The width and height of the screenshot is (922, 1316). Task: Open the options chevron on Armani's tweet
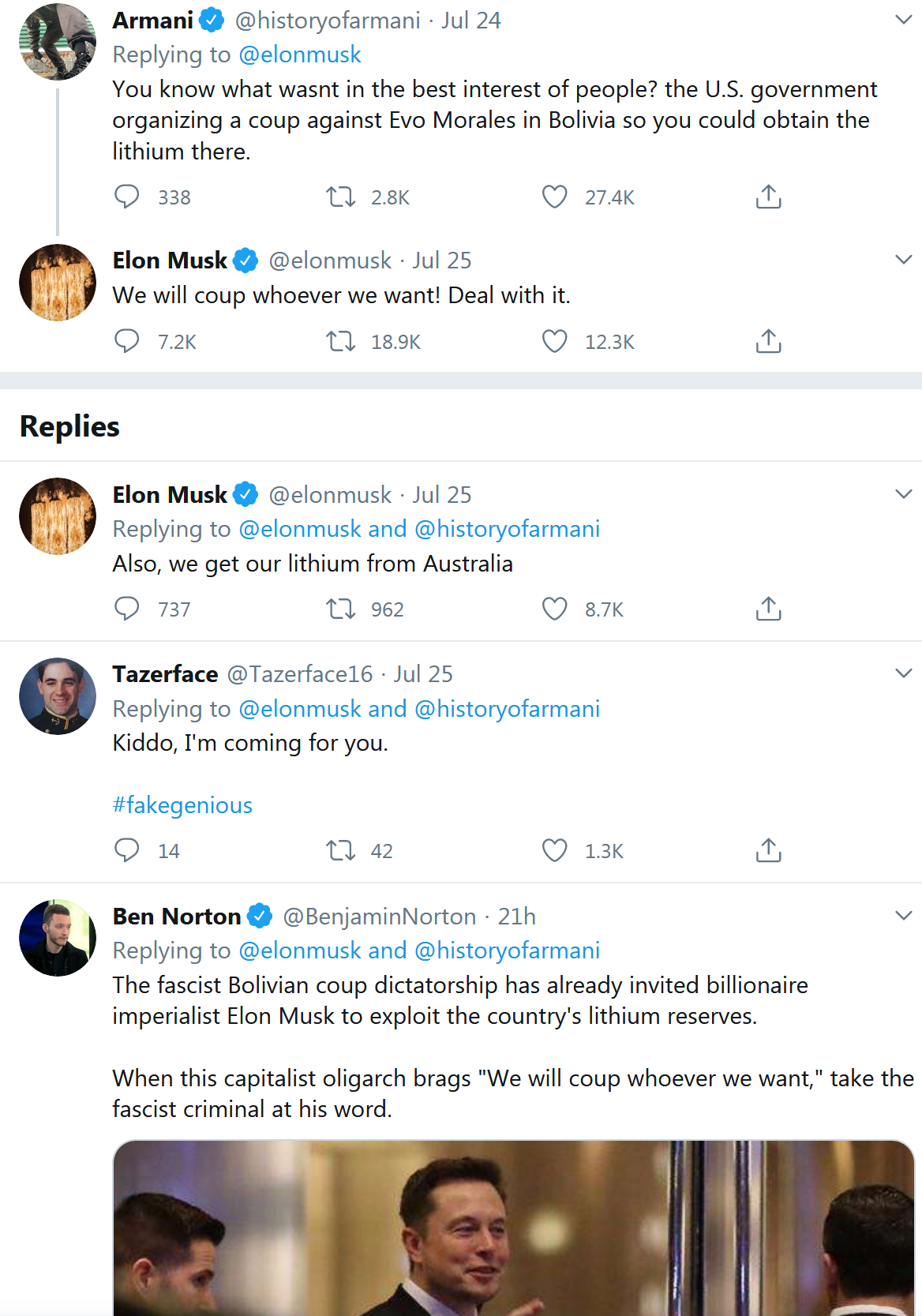click(903, 20)
